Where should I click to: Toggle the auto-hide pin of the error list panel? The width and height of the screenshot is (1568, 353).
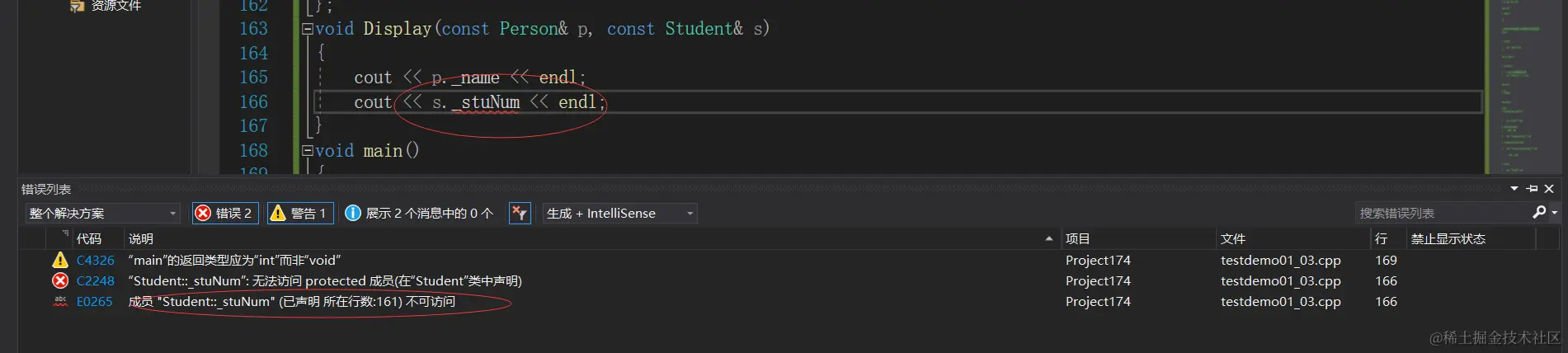[1532, 189]
